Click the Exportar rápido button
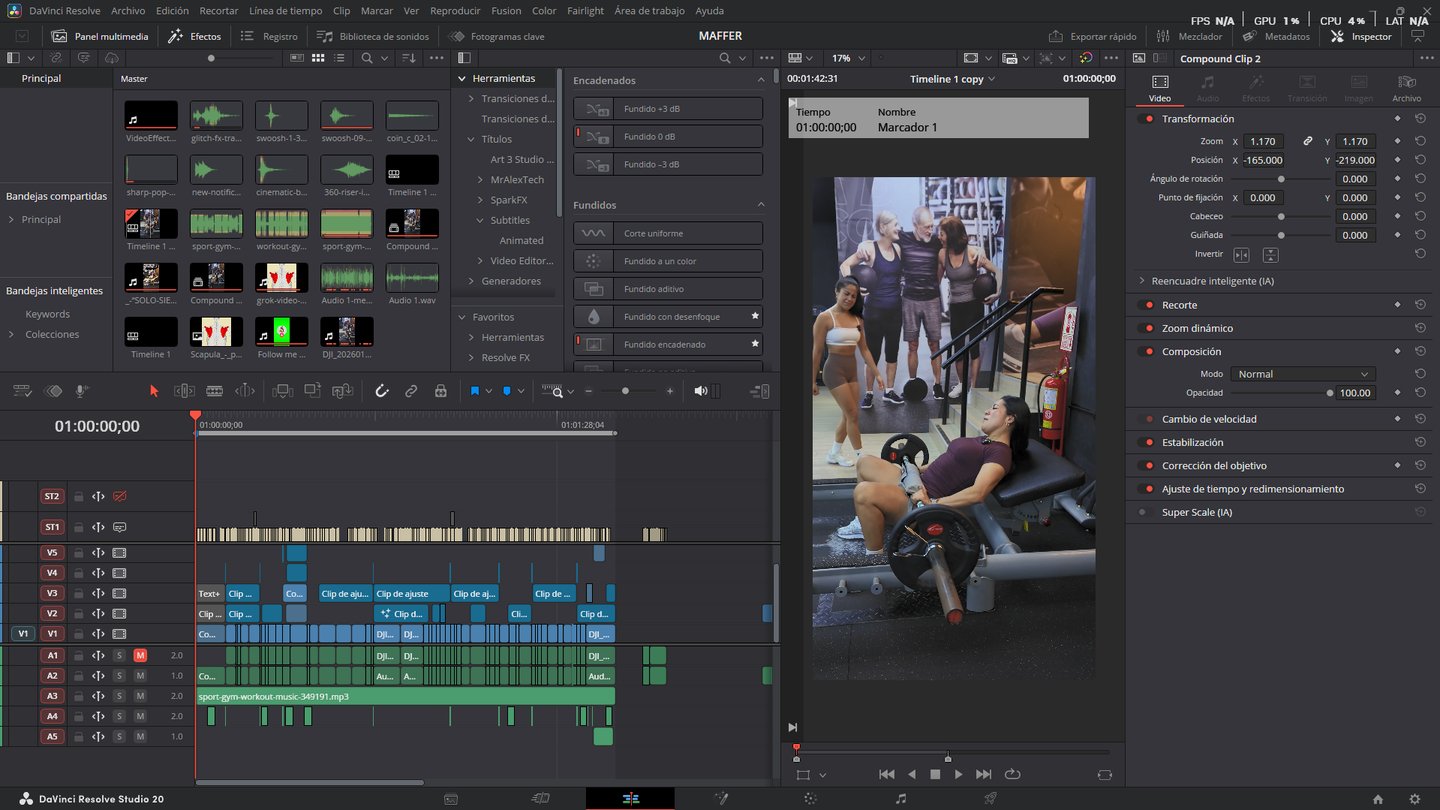 [x=1092, y=36]
